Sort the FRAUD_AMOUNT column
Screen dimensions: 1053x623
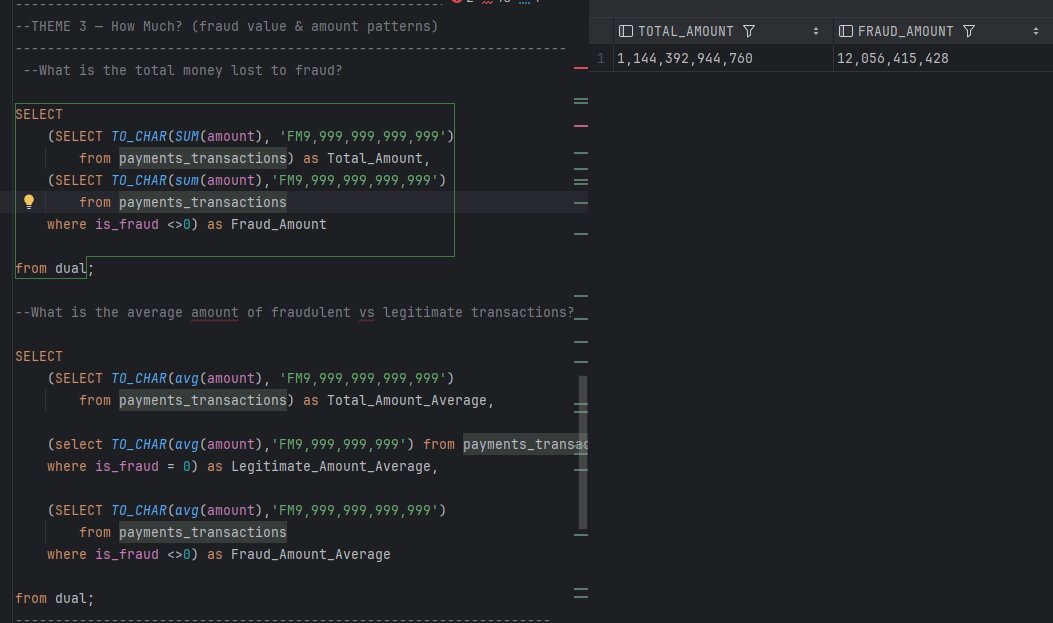pyautogui.click(x=1036, y=31)
